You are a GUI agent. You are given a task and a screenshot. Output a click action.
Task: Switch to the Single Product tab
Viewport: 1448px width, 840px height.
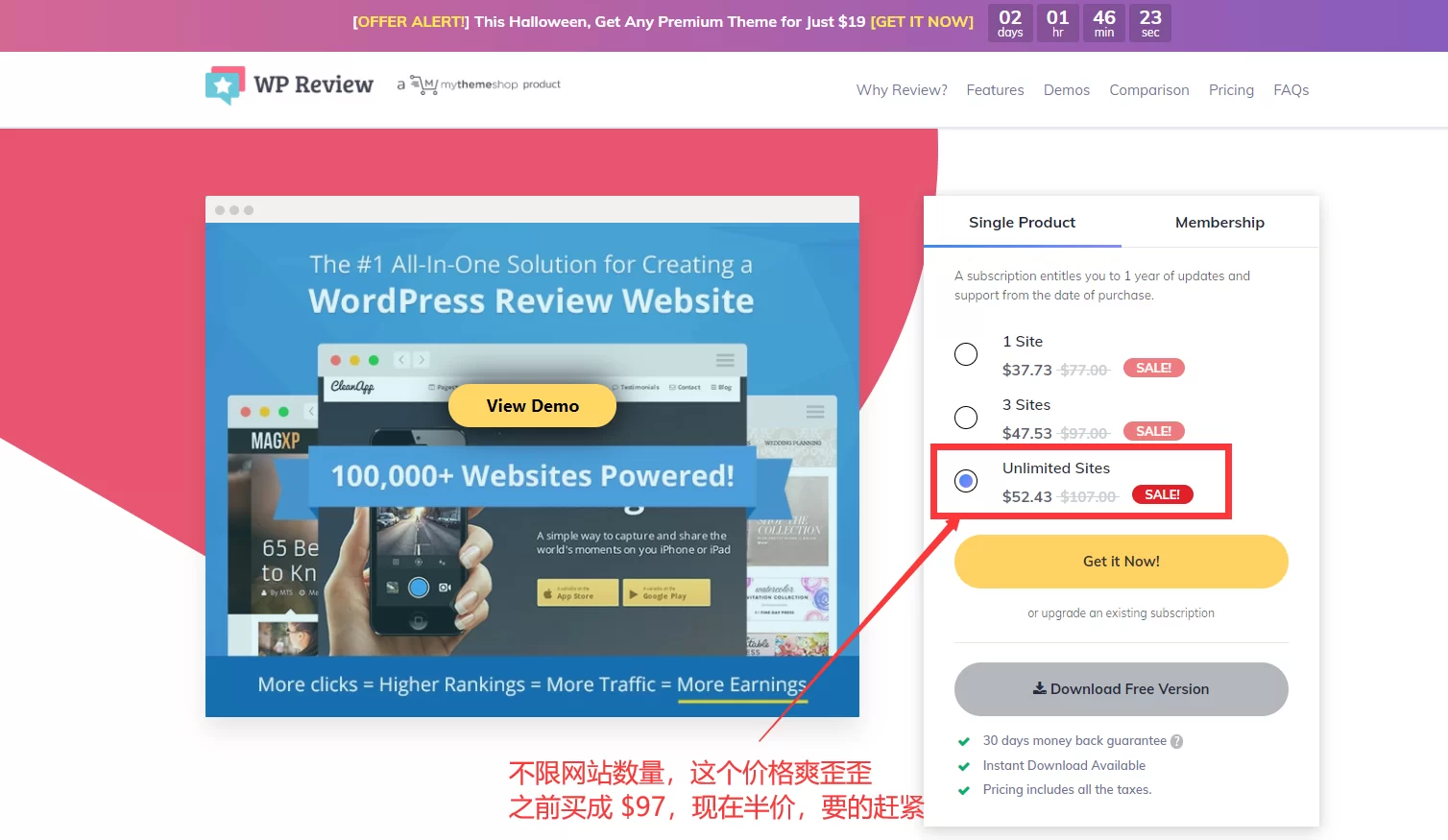[1022, 223]
